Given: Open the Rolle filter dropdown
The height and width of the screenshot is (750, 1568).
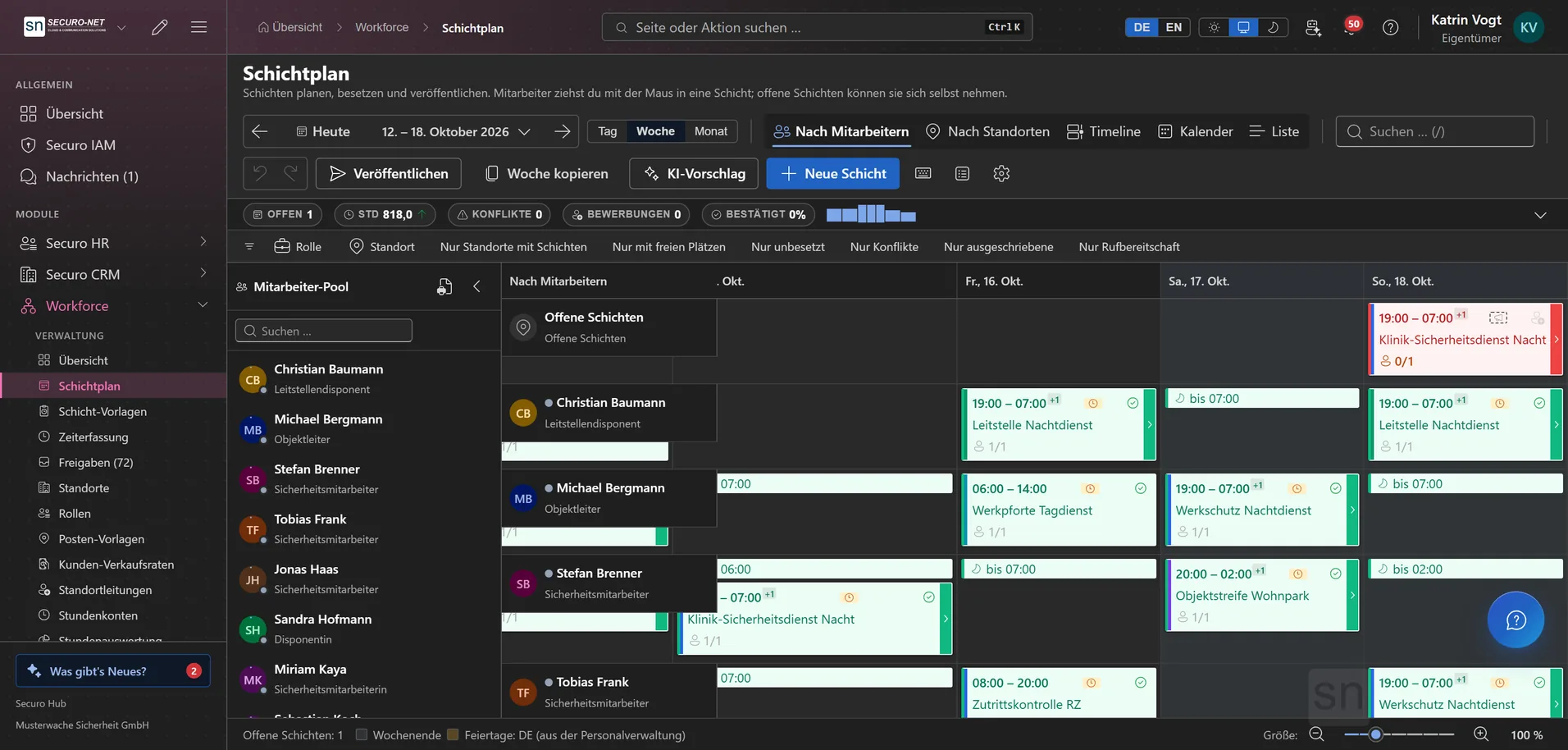Looking at the screenshot, I should (x=298, y=246).
